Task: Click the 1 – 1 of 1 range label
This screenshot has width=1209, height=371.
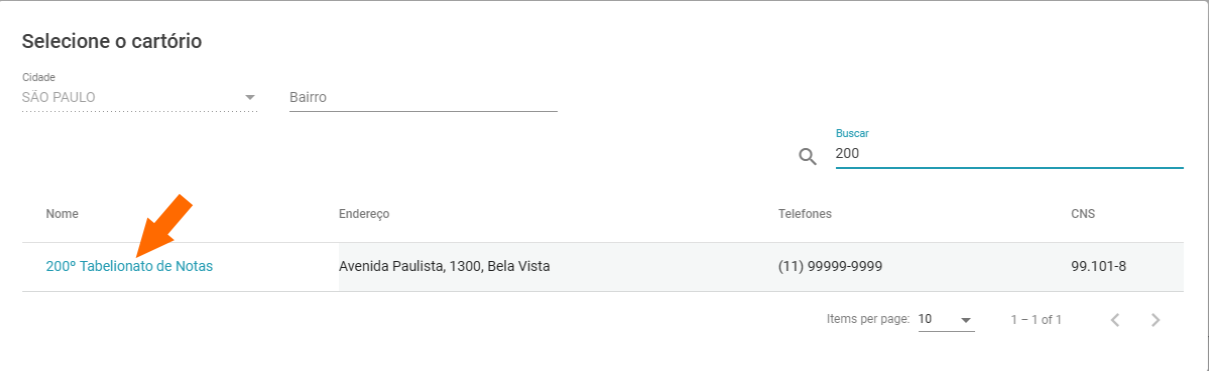Action: pos(1036,320)
